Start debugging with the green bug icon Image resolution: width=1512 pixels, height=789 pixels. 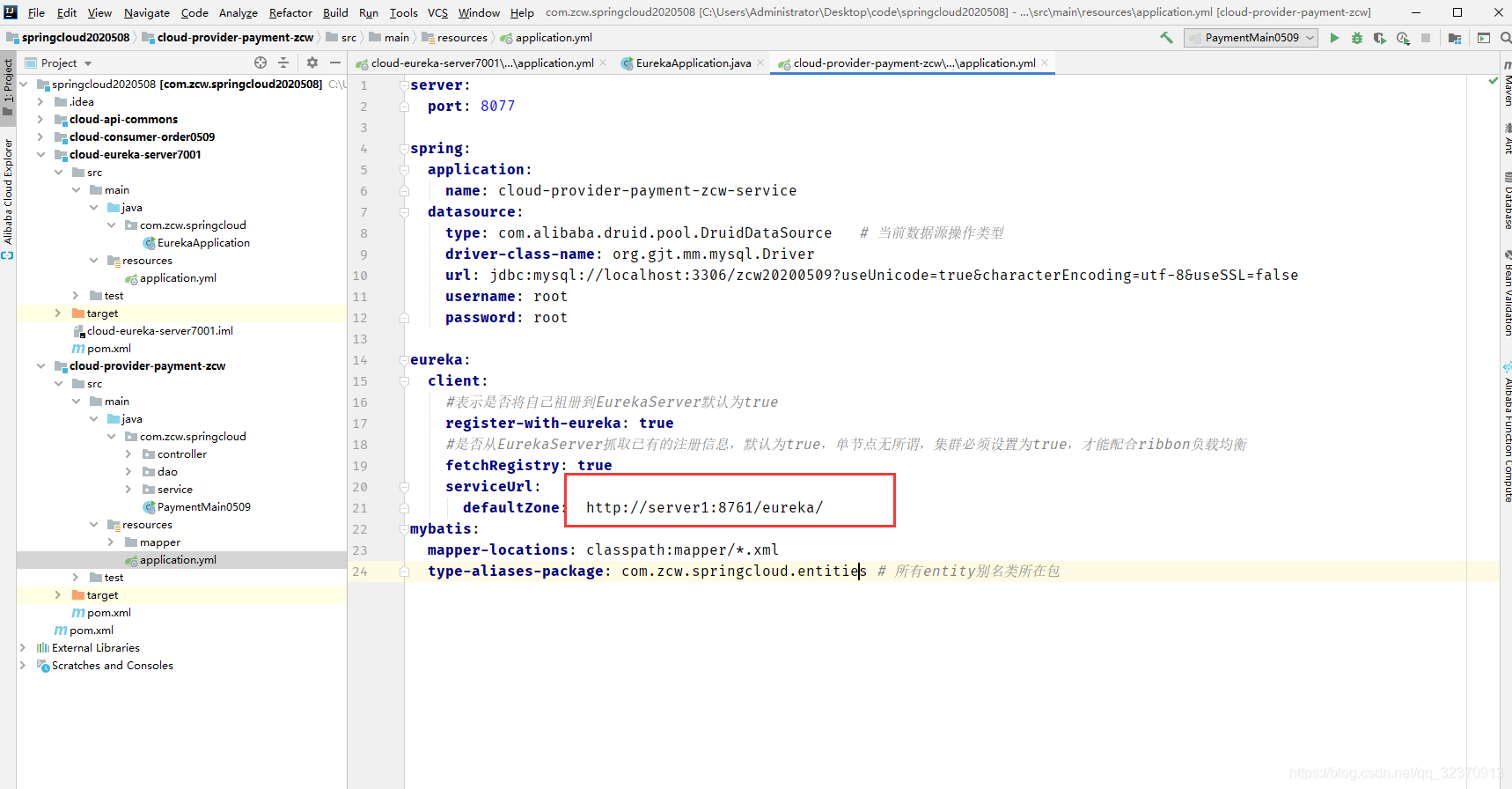pos(1357,38)
